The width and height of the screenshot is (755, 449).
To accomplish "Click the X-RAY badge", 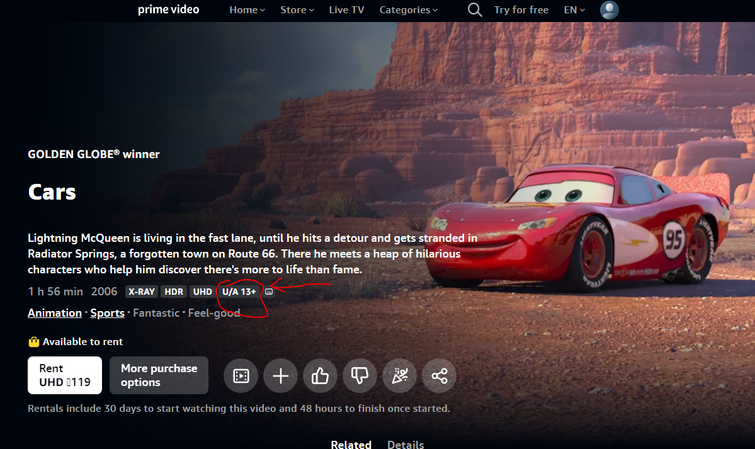I will point(142,292).
